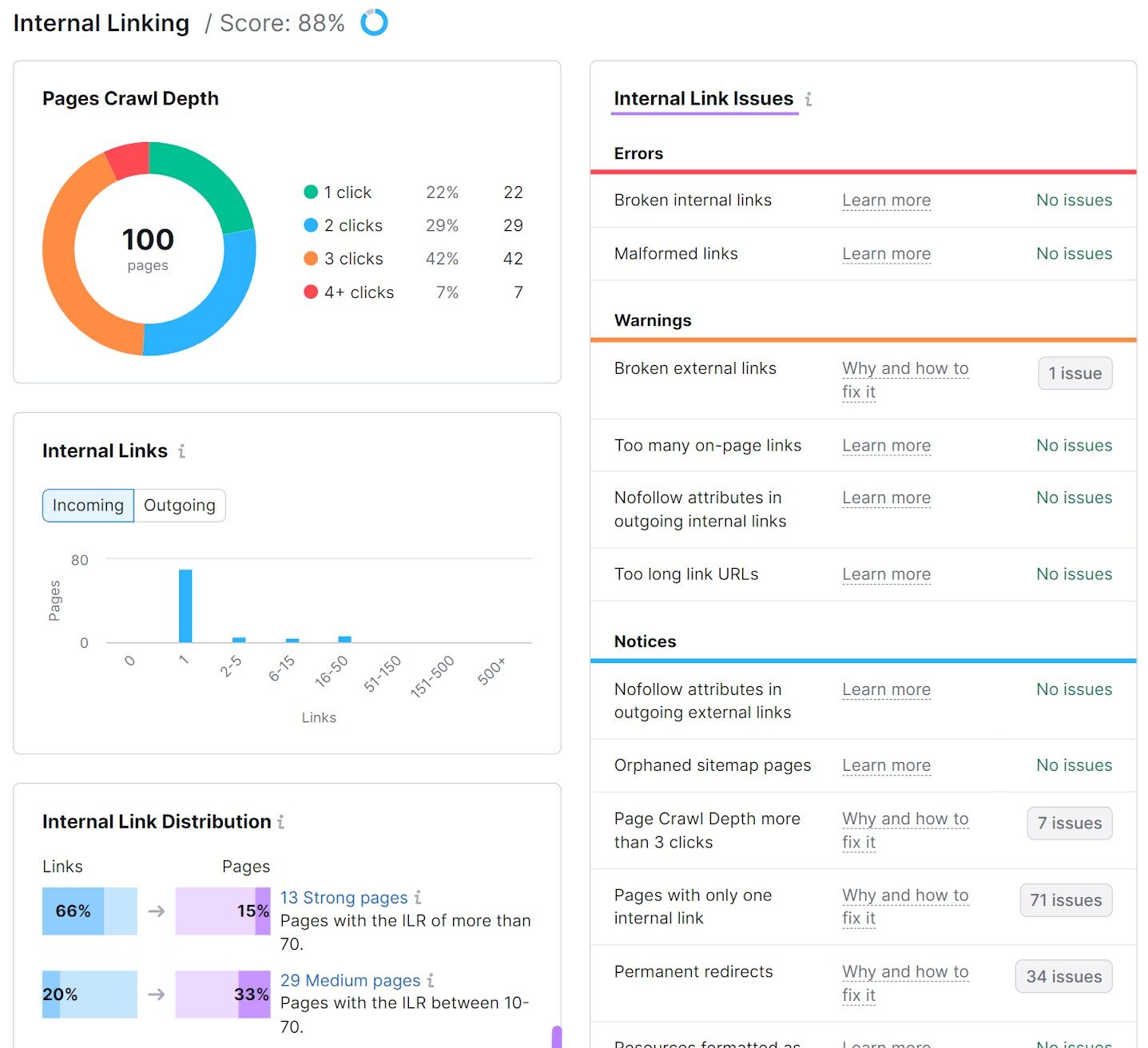
Task: Open Learn more for Broken internal links
Action: click(x=886, y=200)
